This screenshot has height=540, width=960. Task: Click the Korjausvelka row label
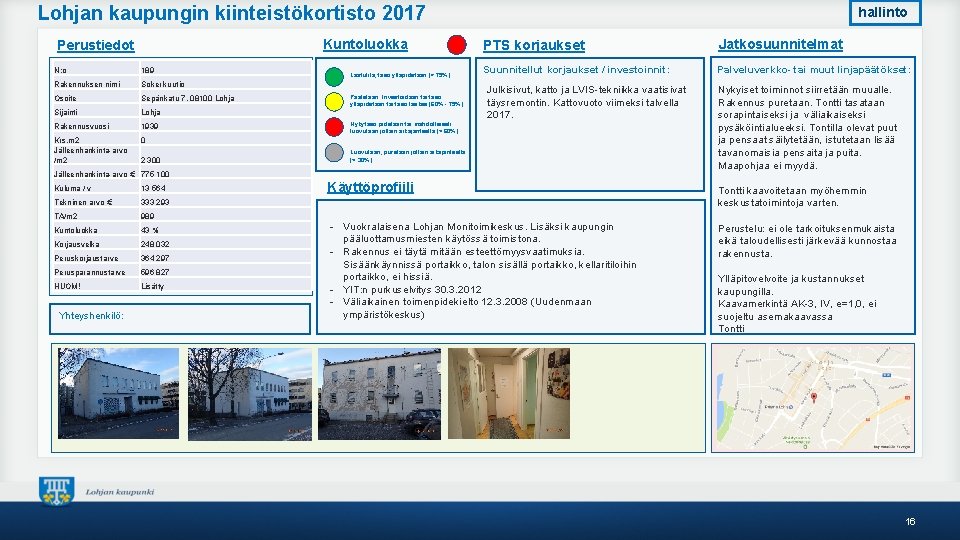[x=77, y=244]
